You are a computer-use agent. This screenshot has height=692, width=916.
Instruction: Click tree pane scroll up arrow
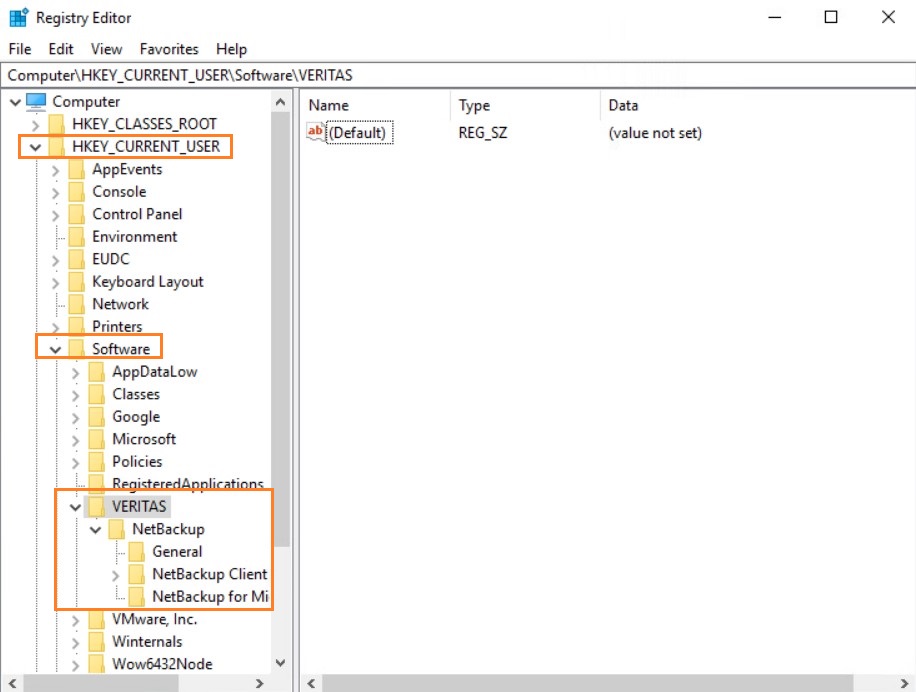(280, 102)
